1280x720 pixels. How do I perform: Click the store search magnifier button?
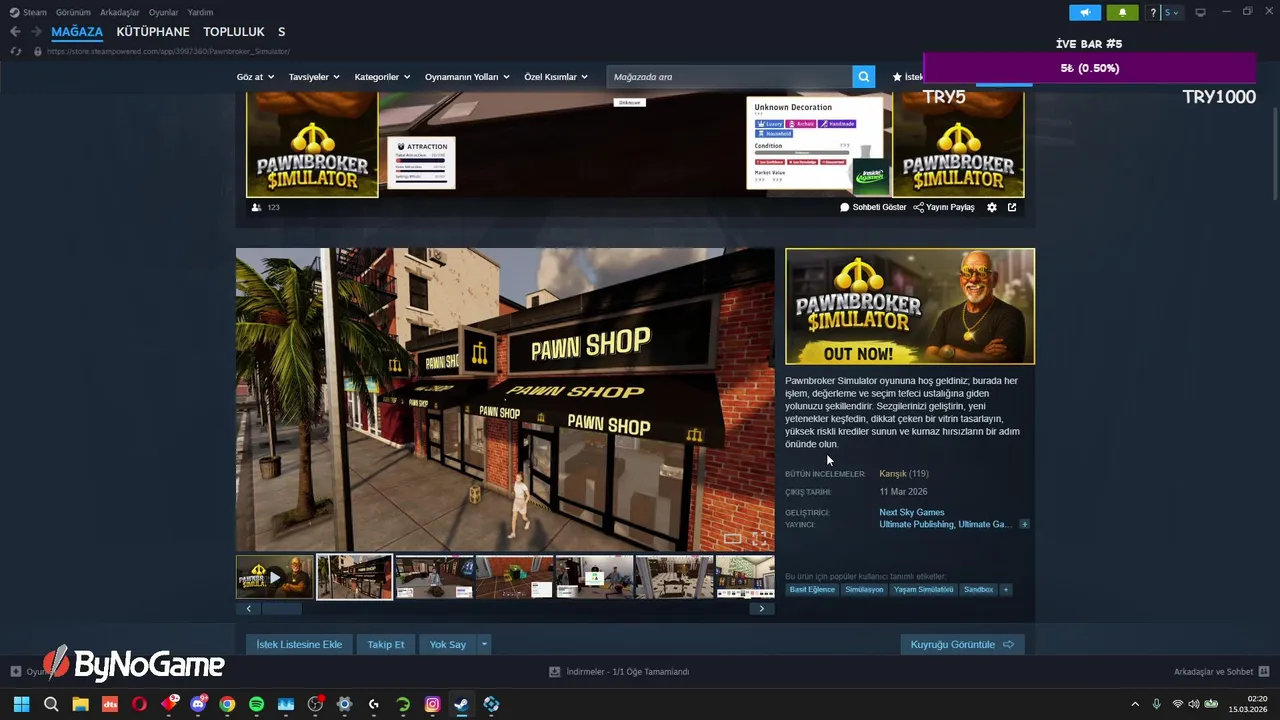click(863, 77)
